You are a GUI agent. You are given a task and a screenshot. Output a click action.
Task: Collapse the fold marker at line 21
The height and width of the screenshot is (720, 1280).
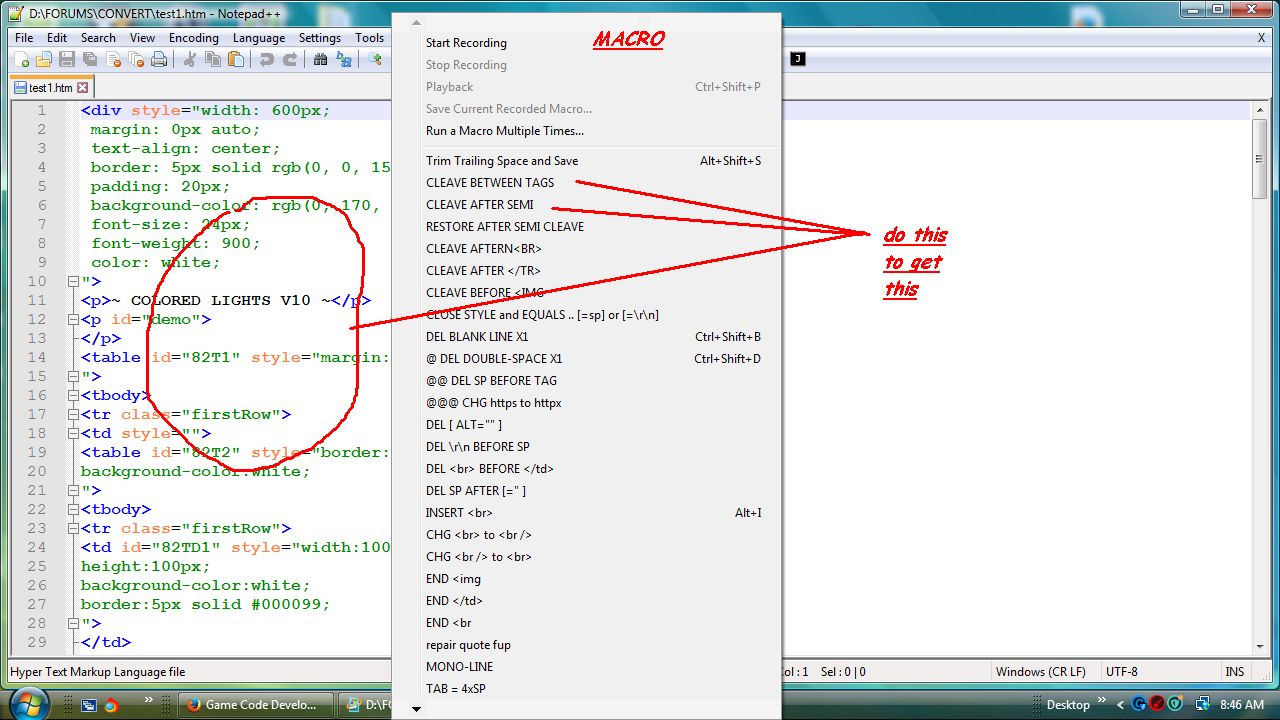point(73,490)
